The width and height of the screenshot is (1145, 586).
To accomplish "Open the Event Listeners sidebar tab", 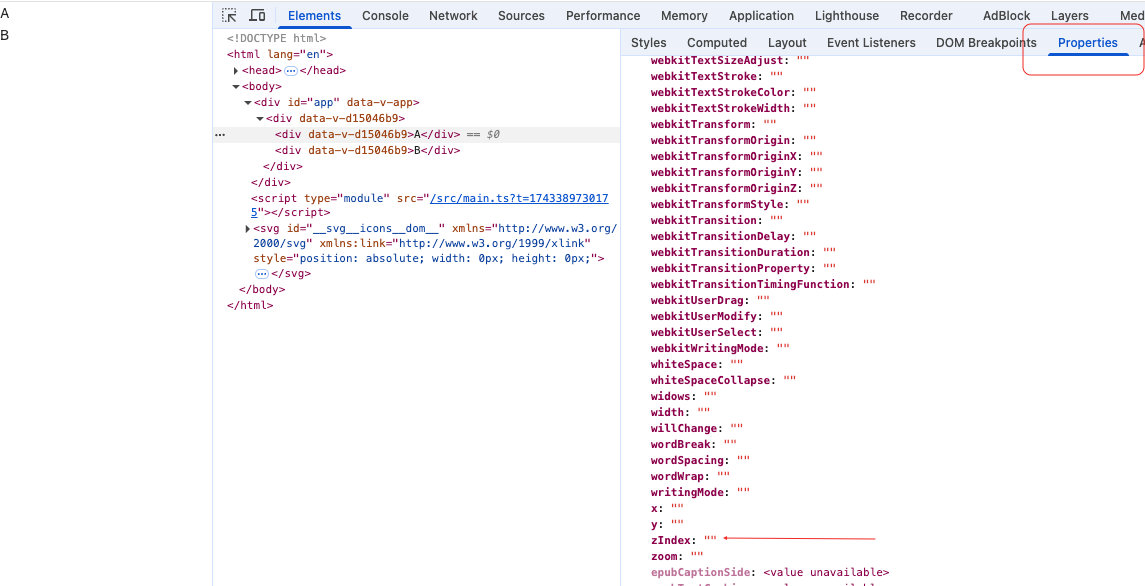I will (x=871, y=42).
